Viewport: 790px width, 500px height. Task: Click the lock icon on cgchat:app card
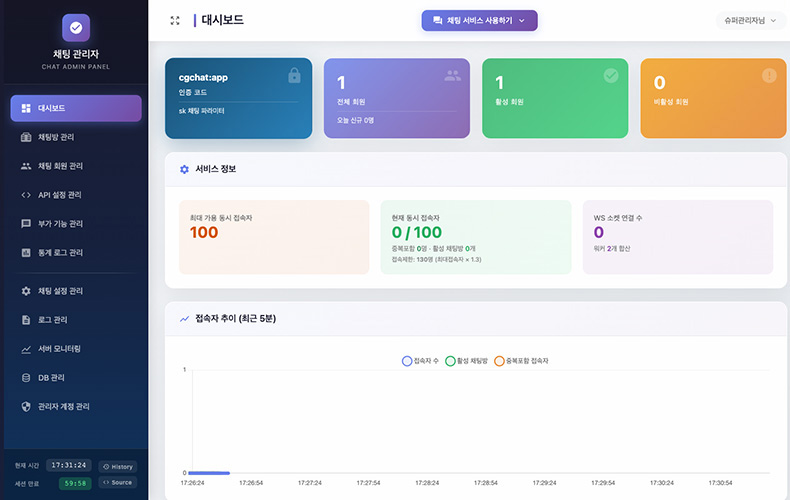(294, 76)
